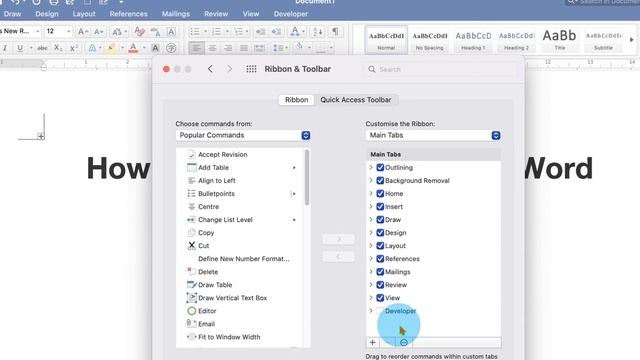Open the Design ribbon tab
The image size is (640, 360).
click(x=47, y=14)
